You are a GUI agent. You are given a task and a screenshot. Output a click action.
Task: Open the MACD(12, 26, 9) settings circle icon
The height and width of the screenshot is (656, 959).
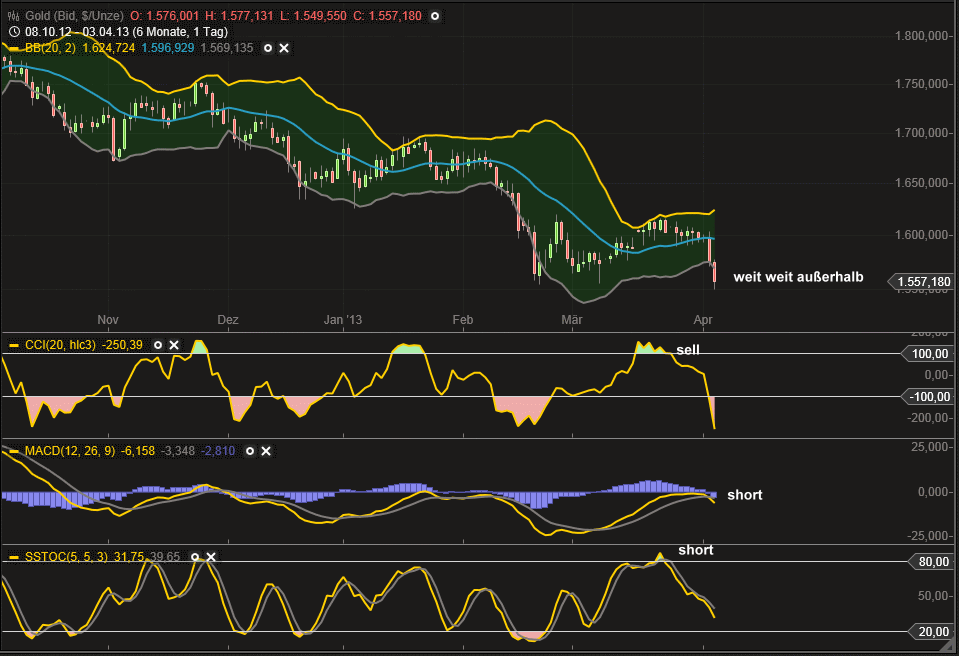coord(250,451)
